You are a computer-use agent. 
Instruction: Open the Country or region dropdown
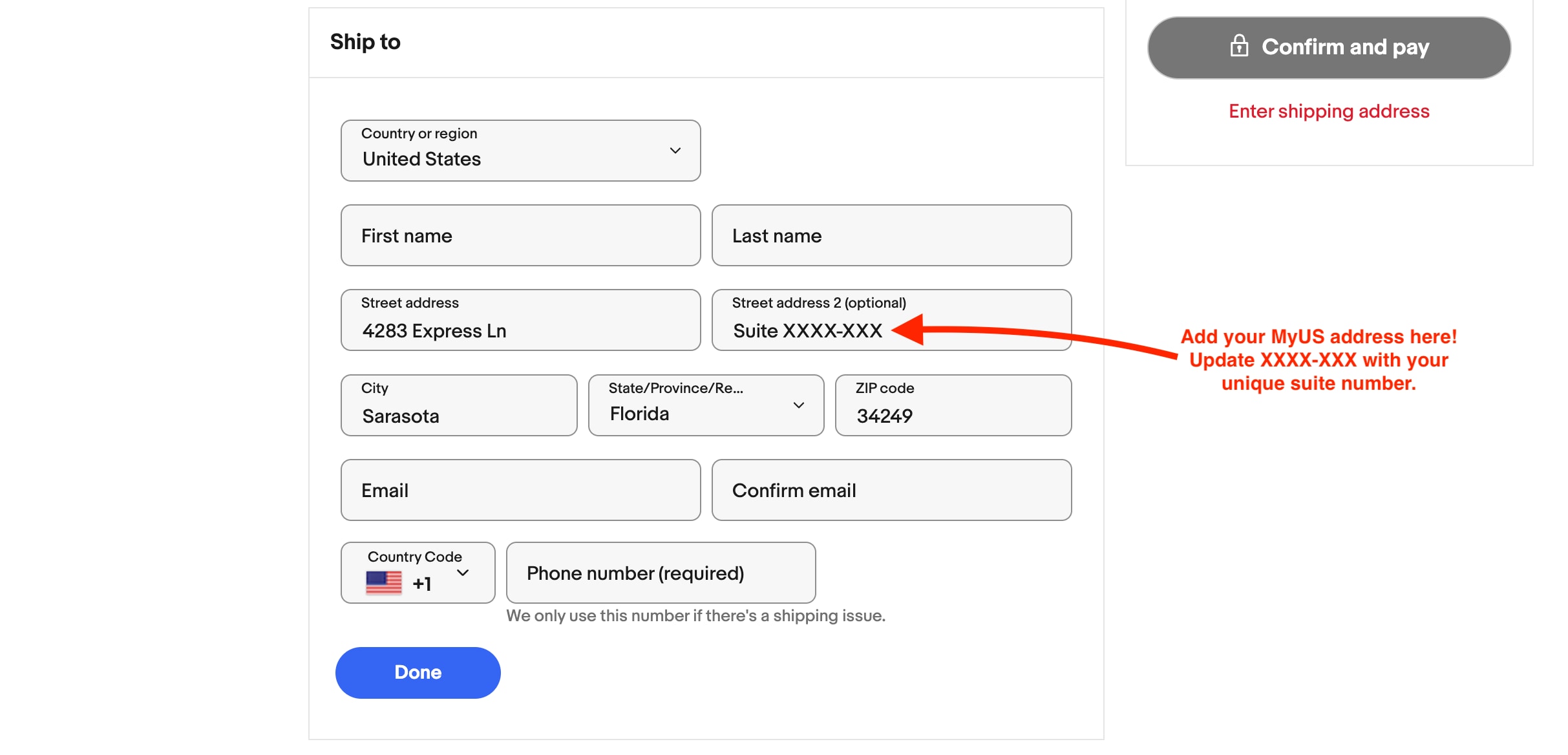tap(521, 151)
